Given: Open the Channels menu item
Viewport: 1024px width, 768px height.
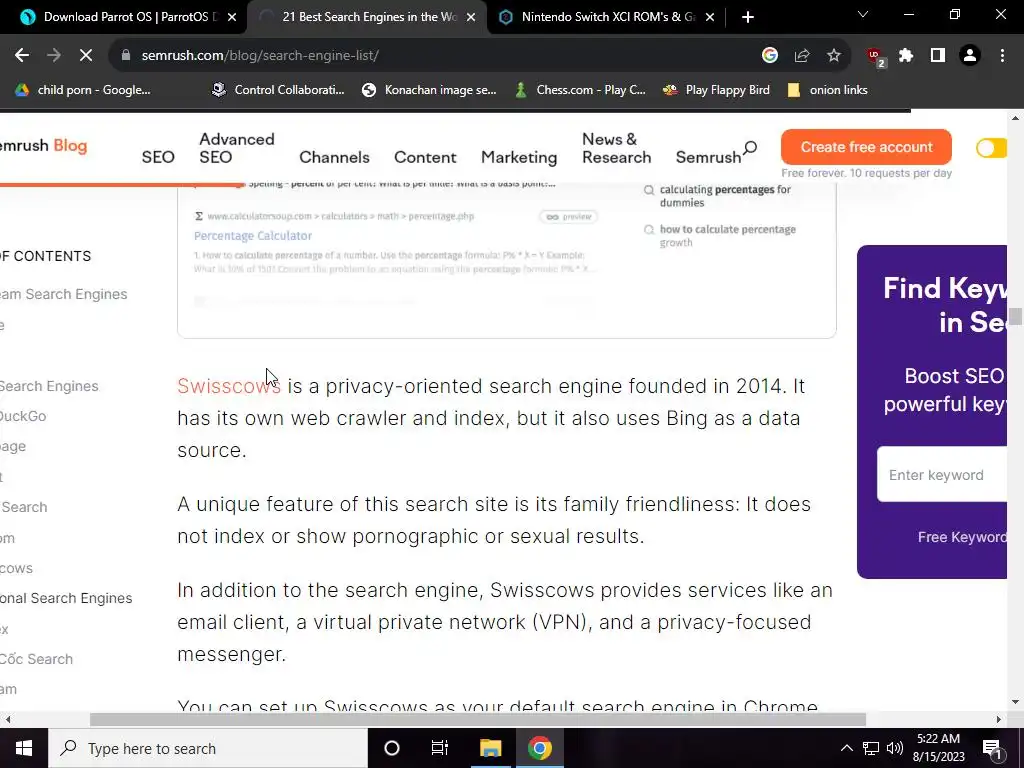Looking at the screenshot, I should tap(334, 157).
